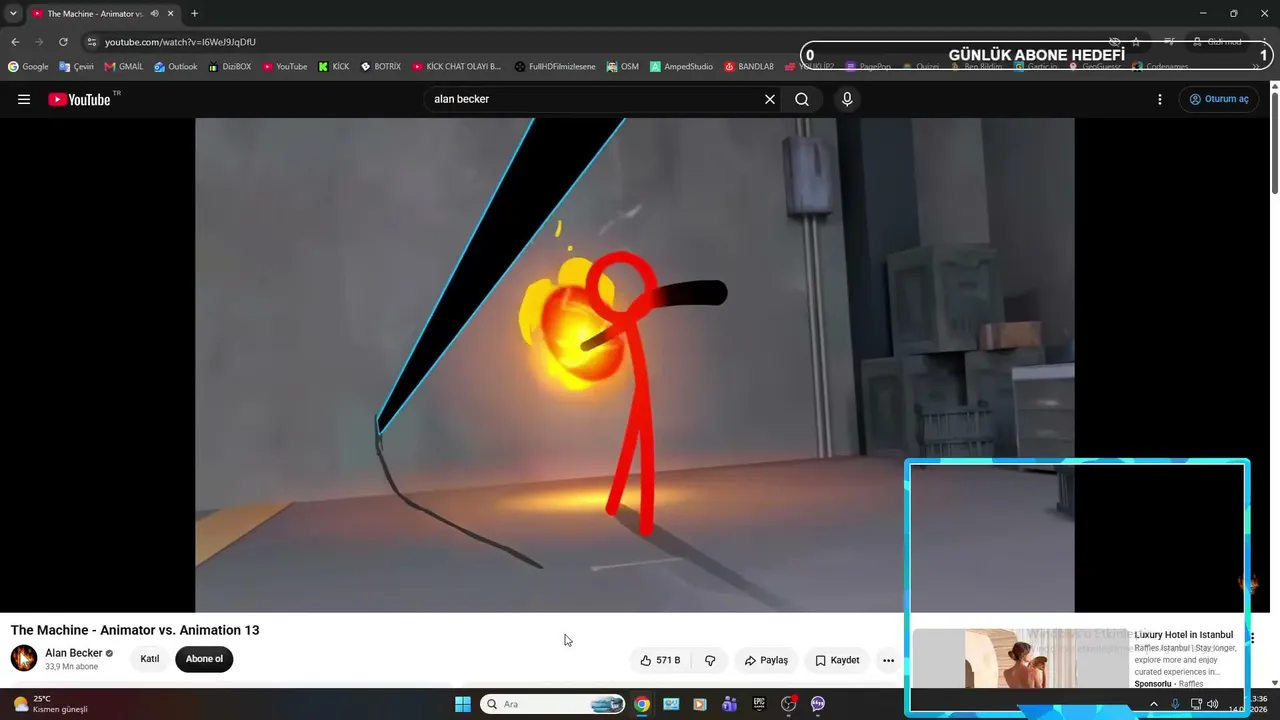Submit search with the magnifier button
Viewport: 1280px width, 720px height.
tap(802, 99)
